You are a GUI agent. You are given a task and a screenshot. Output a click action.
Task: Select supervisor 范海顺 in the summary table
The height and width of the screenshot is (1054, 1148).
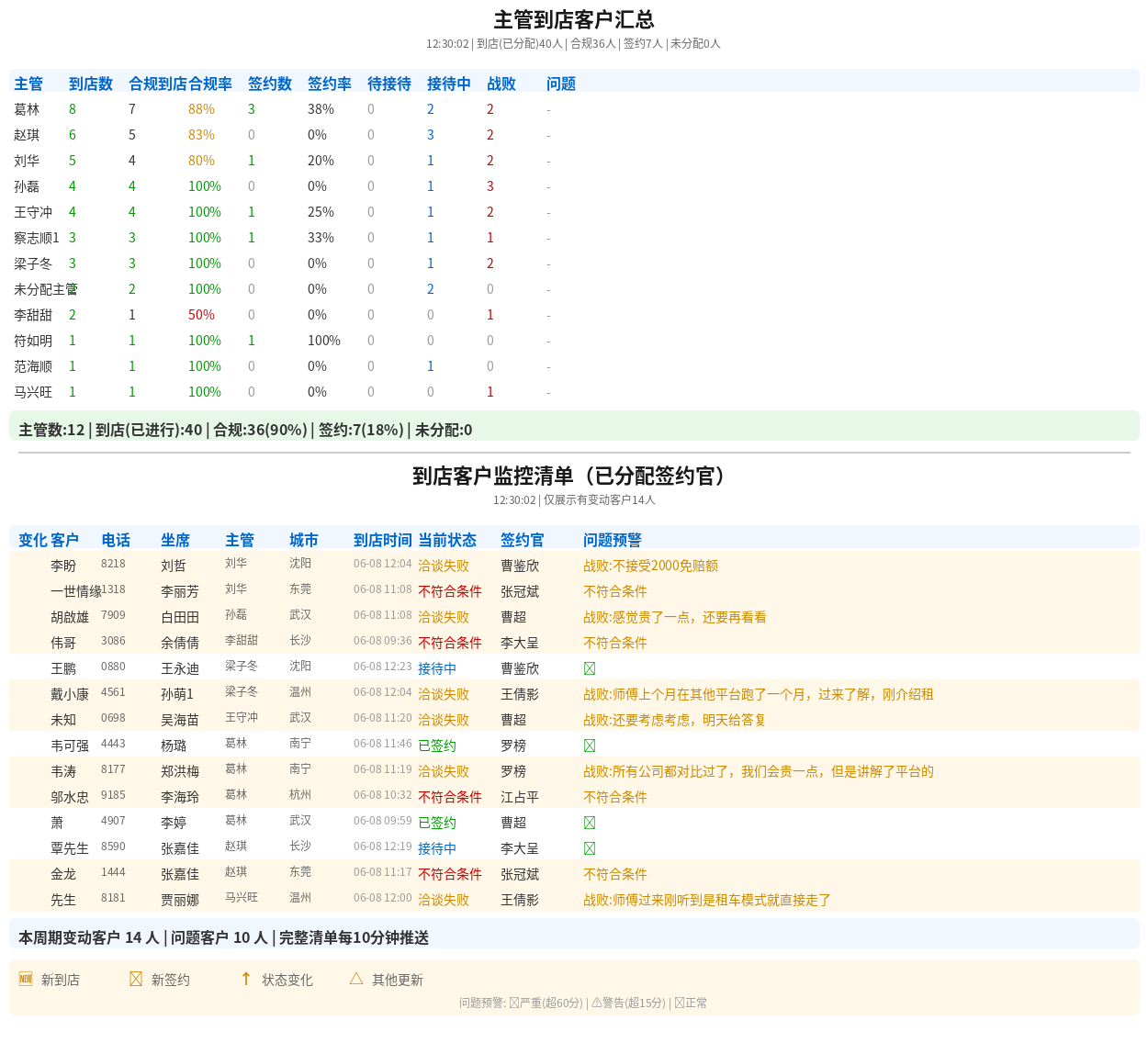pos(33,366)
